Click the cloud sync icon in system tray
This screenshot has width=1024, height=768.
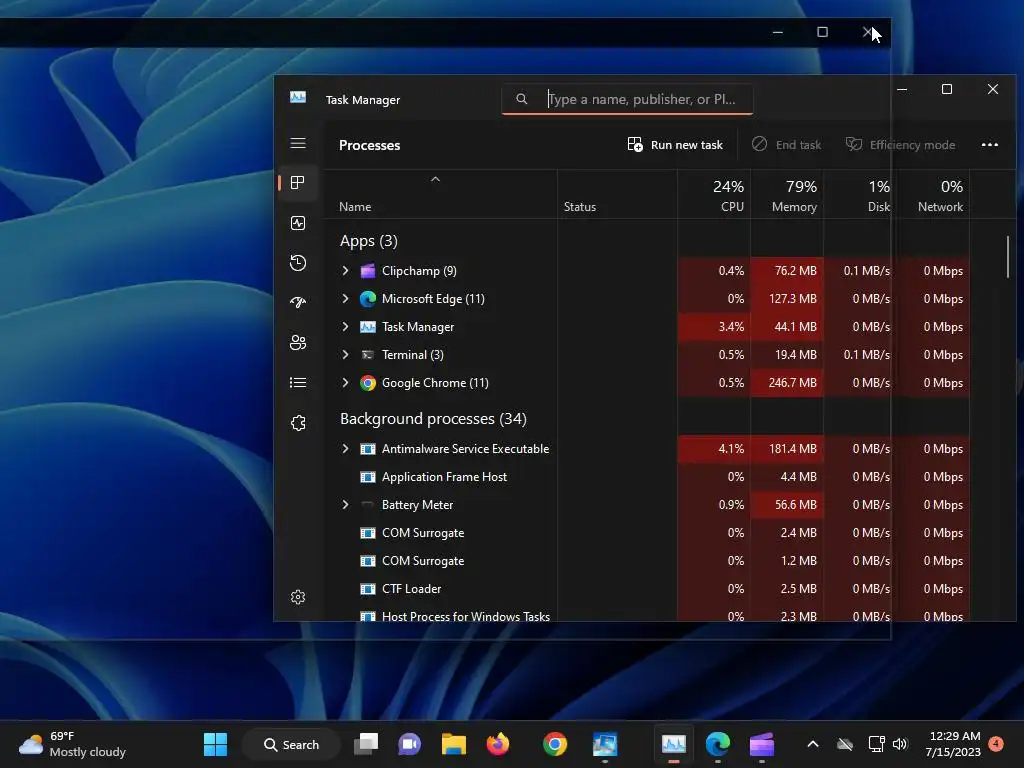pyautogui.click(x=845, y=744)
